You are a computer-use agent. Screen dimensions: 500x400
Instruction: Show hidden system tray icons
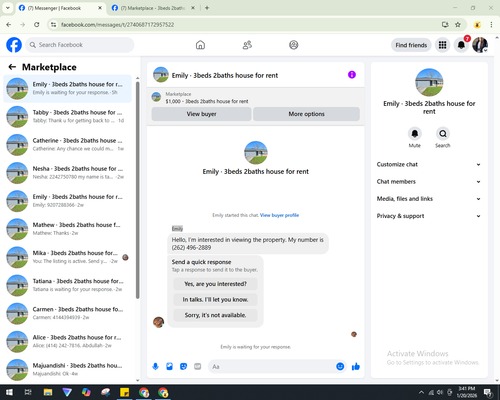click(x=421, y=392)
